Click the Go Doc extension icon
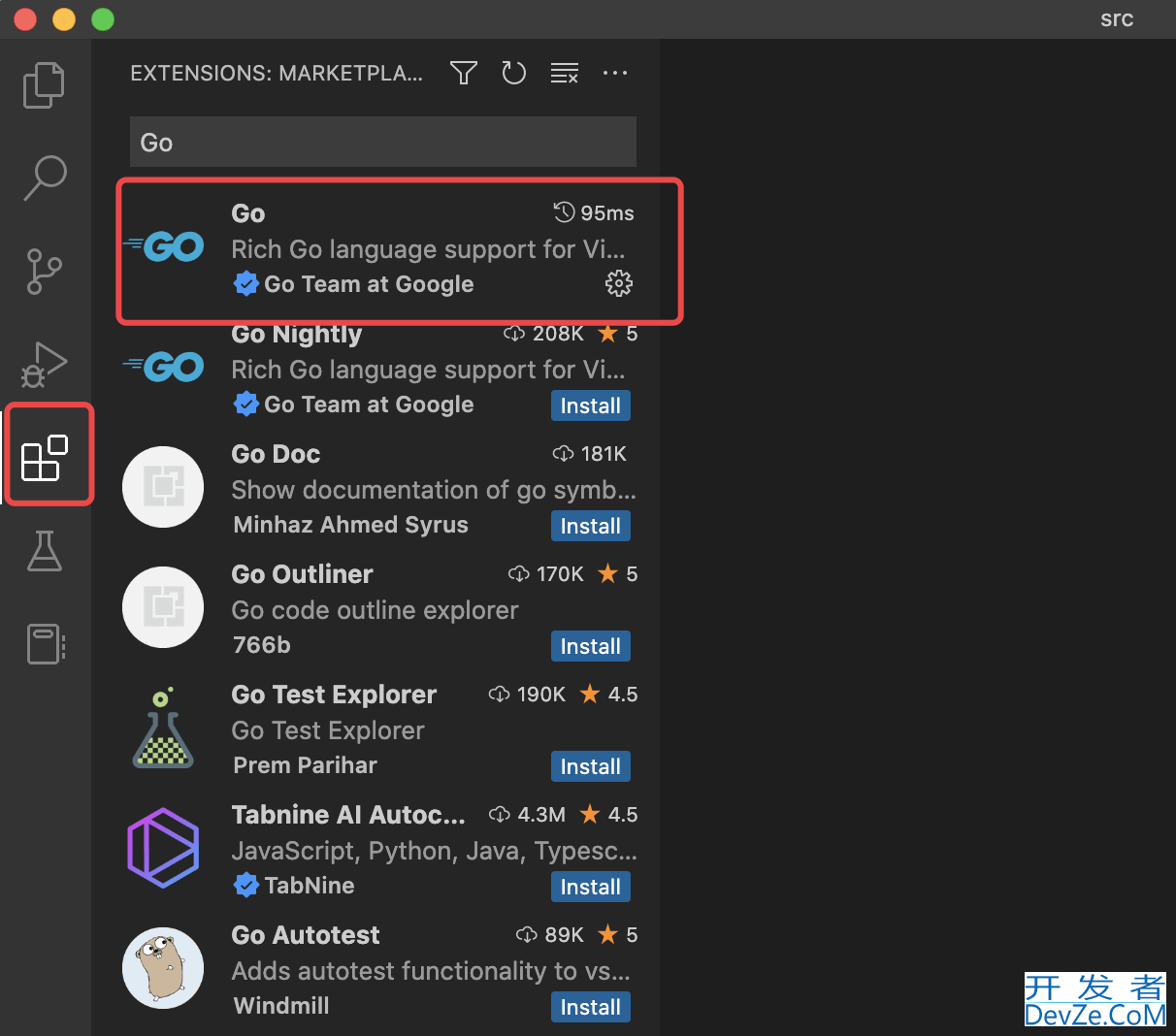This screenshot has height=1036, width=1176. pyautogui.click(x=163, y=487)
